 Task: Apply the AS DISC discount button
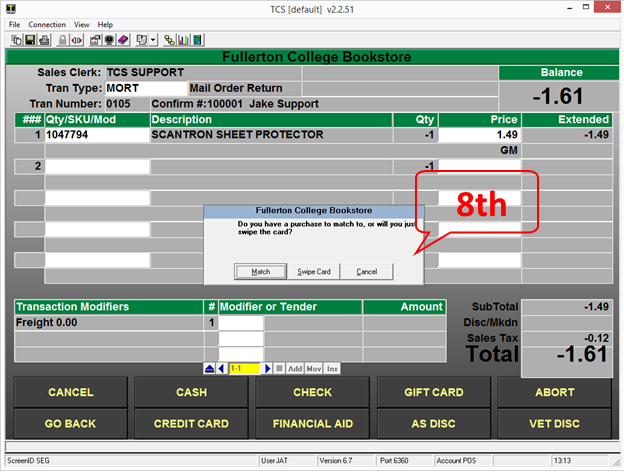[x=434, y=424]
